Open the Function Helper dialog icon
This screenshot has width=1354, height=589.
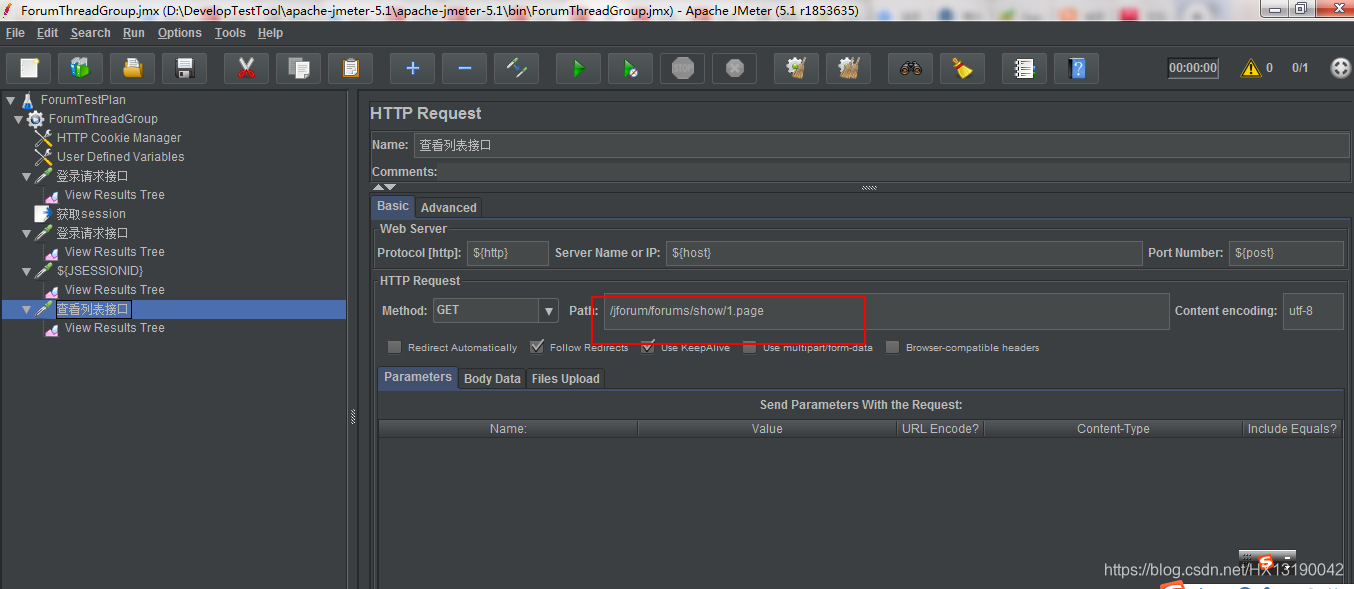click(1024, 68)
